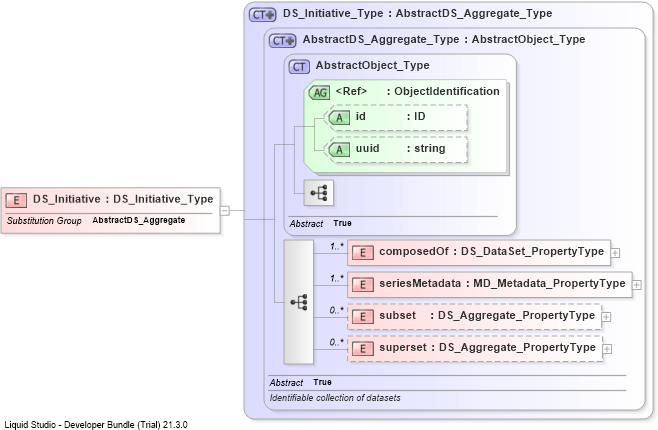
Task: Select text 'DS_Initiative : DS_Initiative_Type'
Action: point(123,199)
